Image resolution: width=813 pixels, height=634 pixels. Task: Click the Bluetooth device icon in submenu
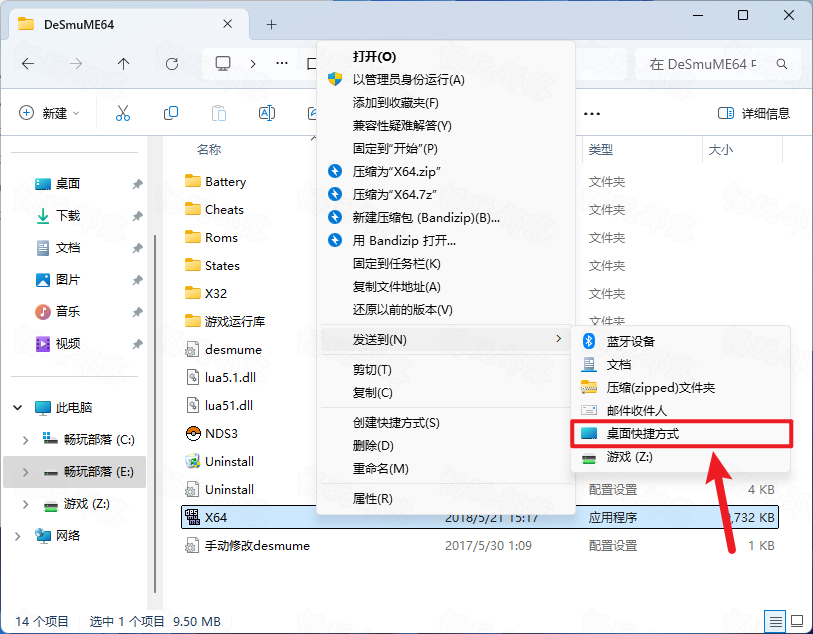tap(588, 341)
